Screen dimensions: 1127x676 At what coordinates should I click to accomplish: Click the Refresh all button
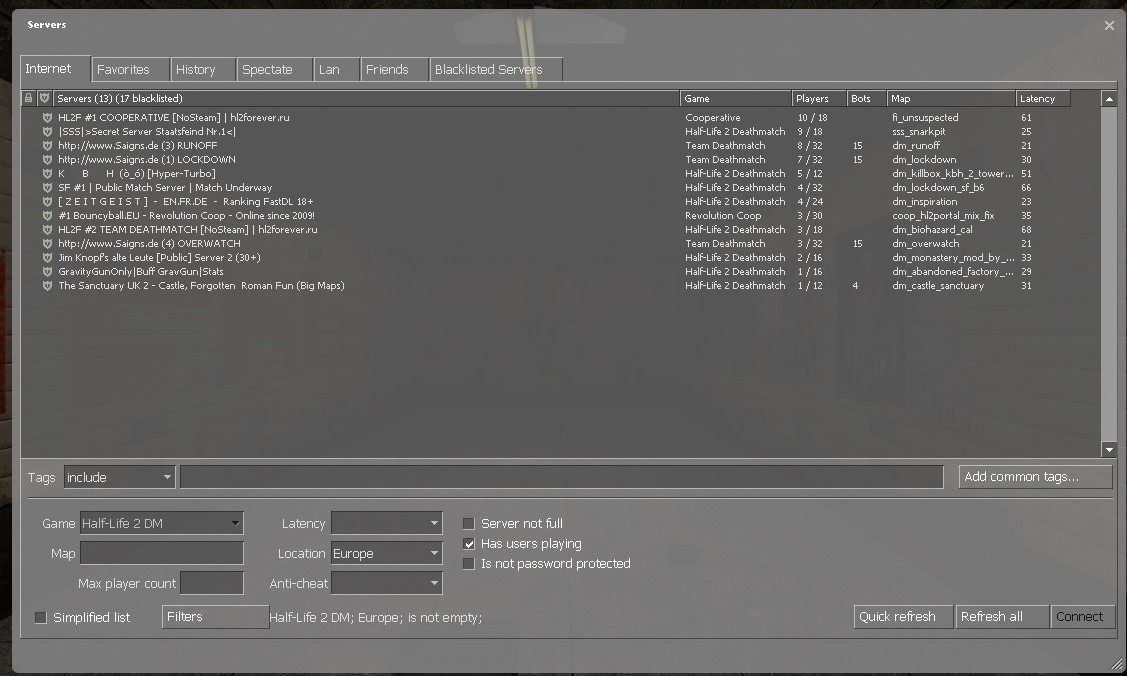click(1002, 617)
